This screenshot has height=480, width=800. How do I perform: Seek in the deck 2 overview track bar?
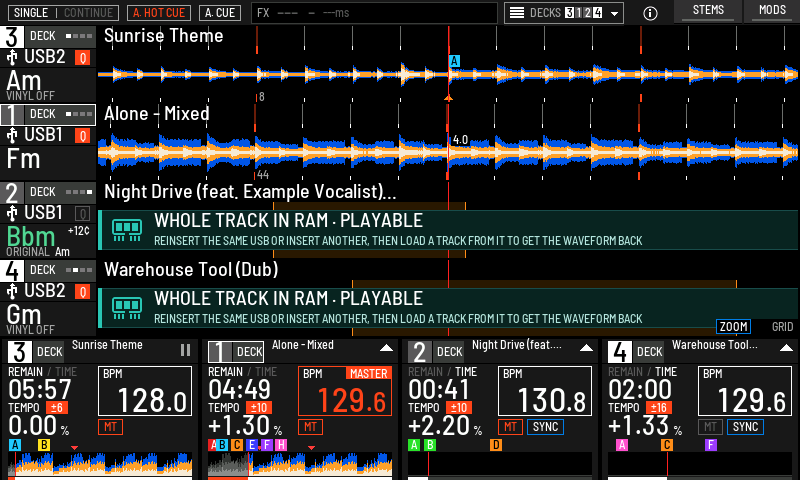pos(500,465)
